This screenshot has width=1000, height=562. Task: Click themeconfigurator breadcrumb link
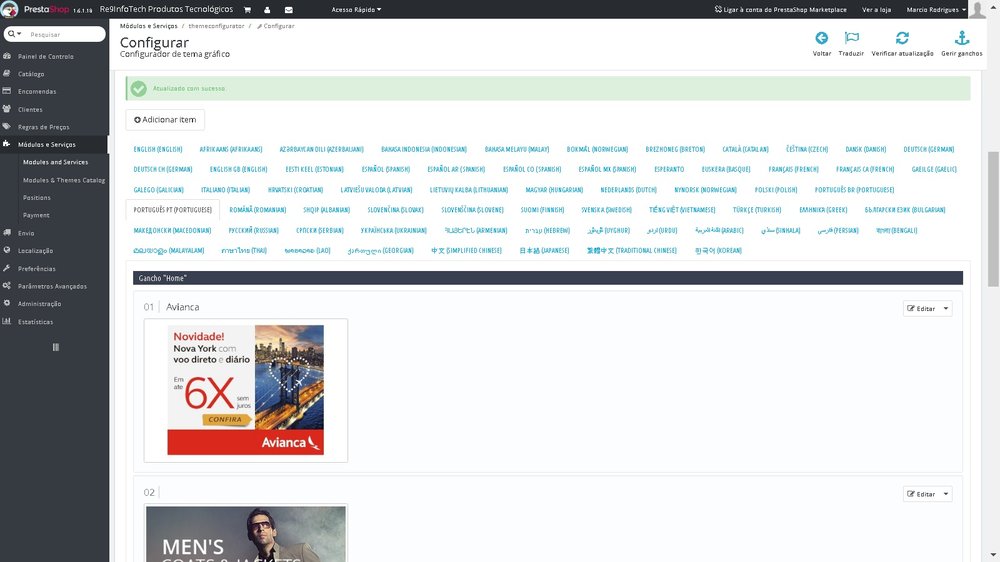point(216,26)
